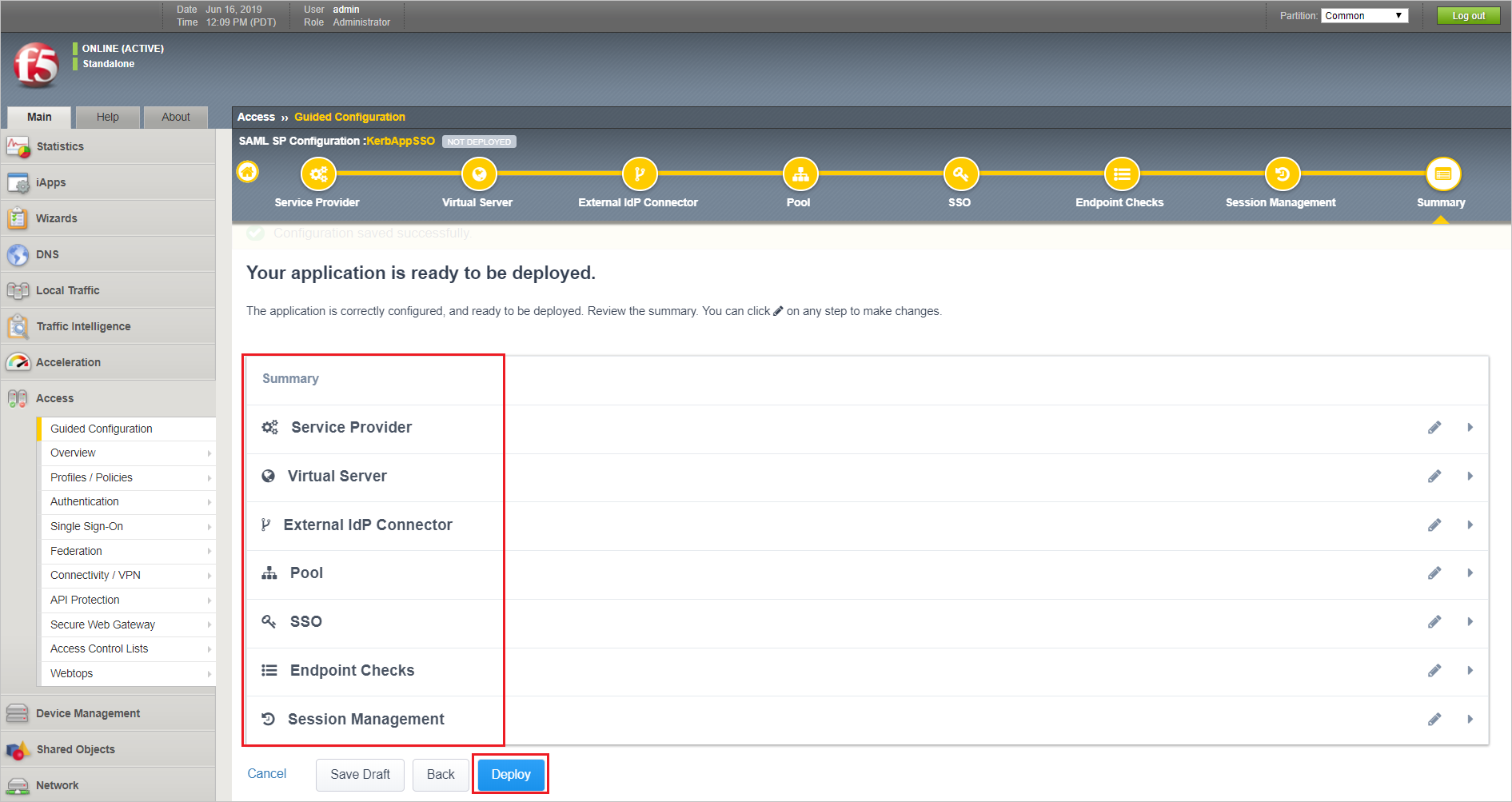Image resolution: width=1512 pixels, height=802 pixels.
Task: Select the Summary step icon
Action: pyautogui.click(x=1443, y=174)
